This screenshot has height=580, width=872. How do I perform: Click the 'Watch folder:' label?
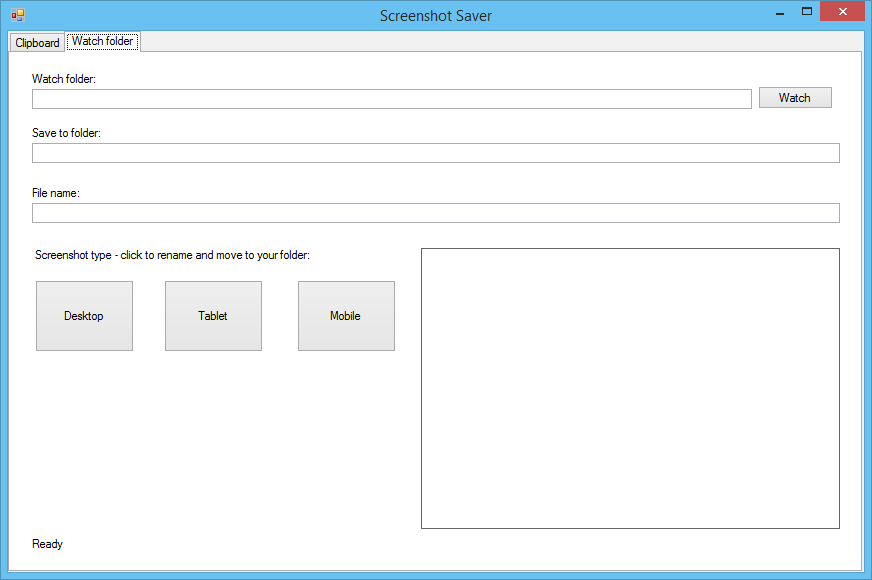tap(63, 79)
